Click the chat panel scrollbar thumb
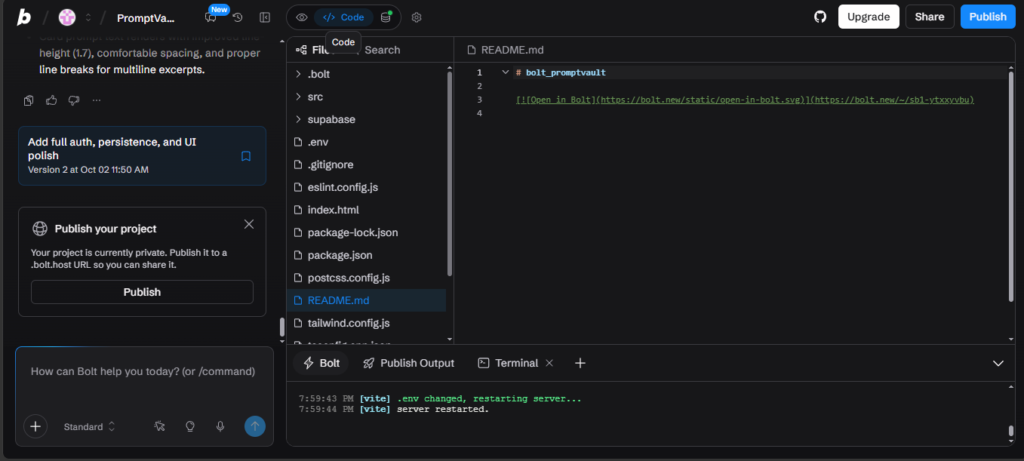 (x=282, y=326)
